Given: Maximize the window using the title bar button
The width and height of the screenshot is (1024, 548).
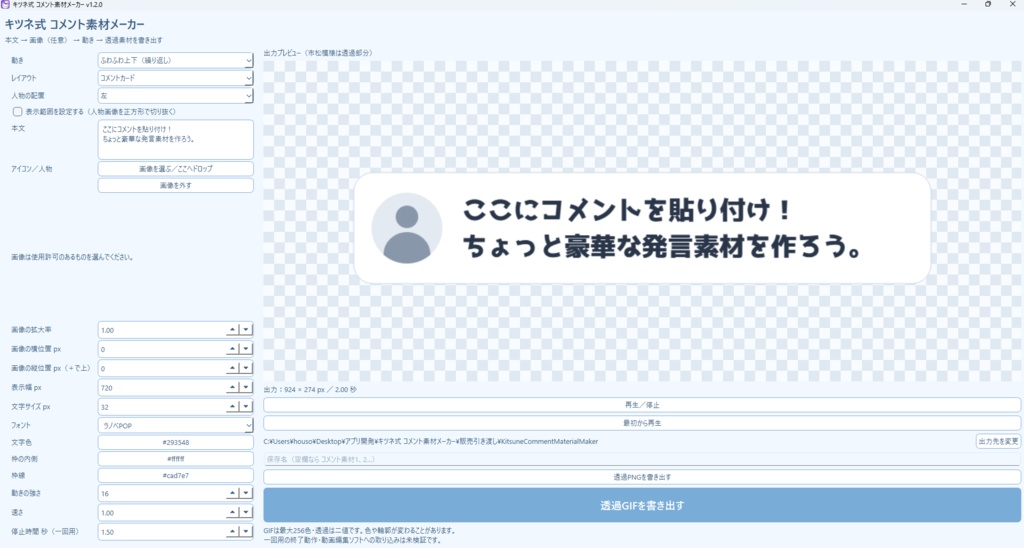Looking at the screenshot, I should pyautogui.click(x=988, y=5).
